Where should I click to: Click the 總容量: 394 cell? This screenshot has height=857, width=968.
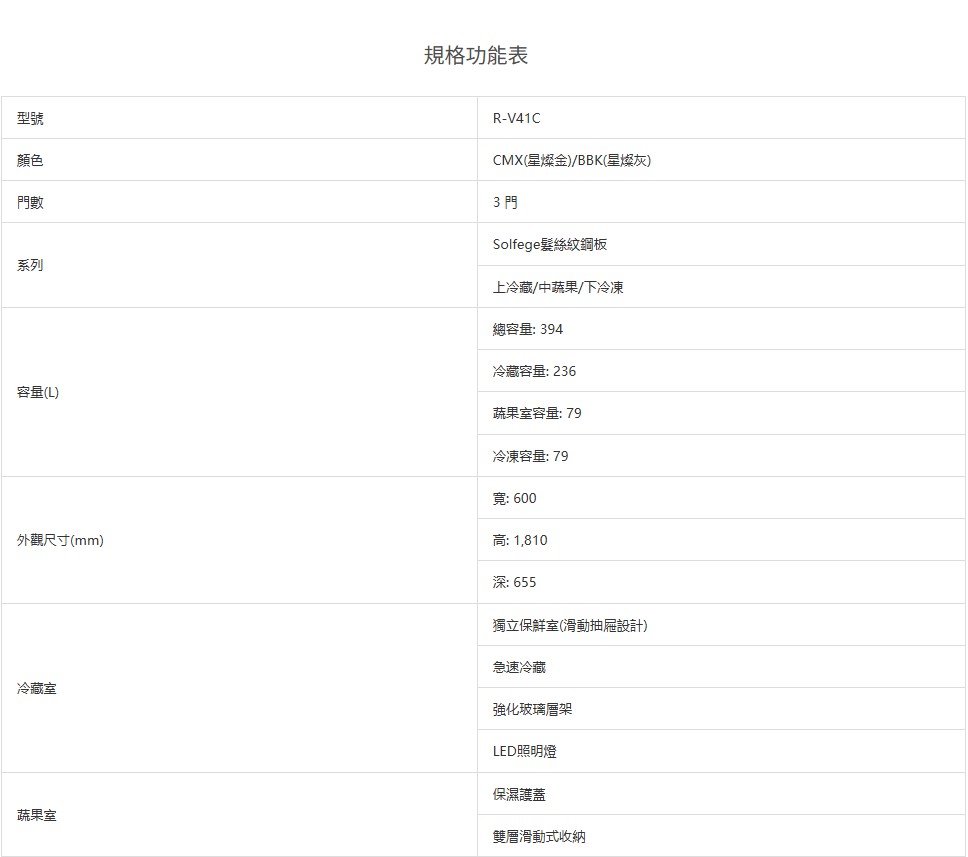(528, 329)
